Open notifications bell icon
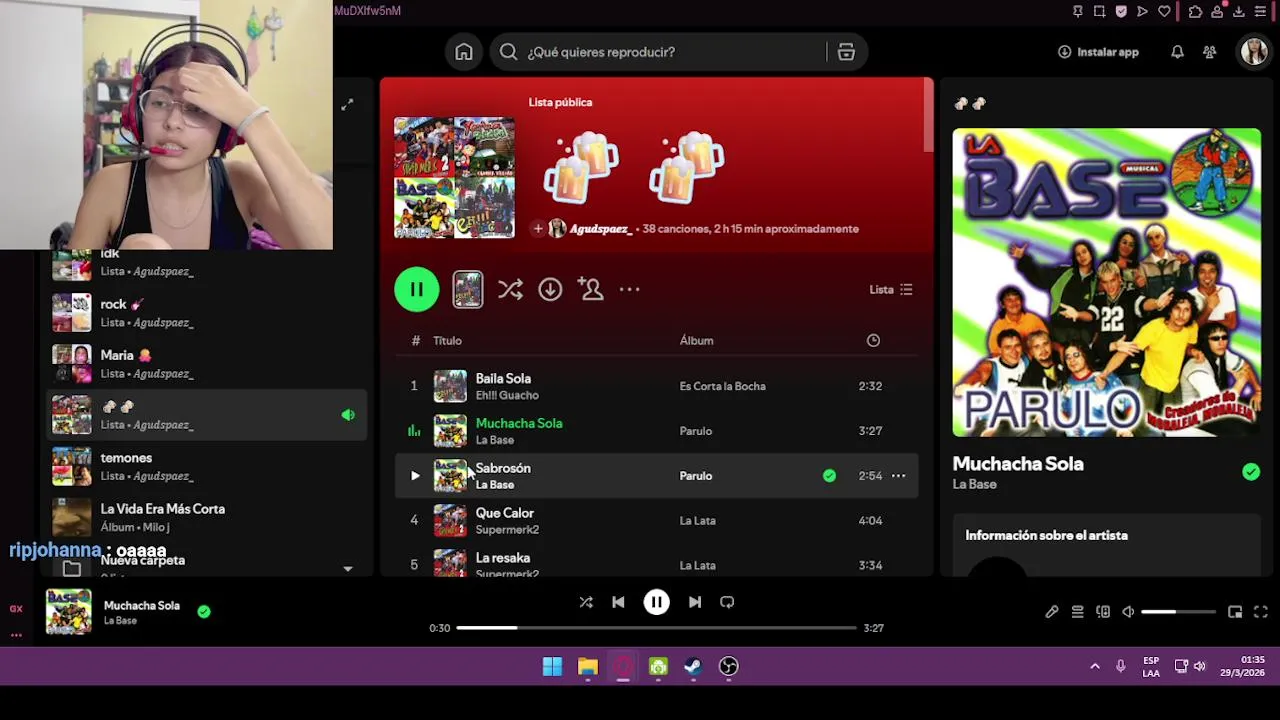Viewport: 1280px width, 720px height. tap(1177, 52)
